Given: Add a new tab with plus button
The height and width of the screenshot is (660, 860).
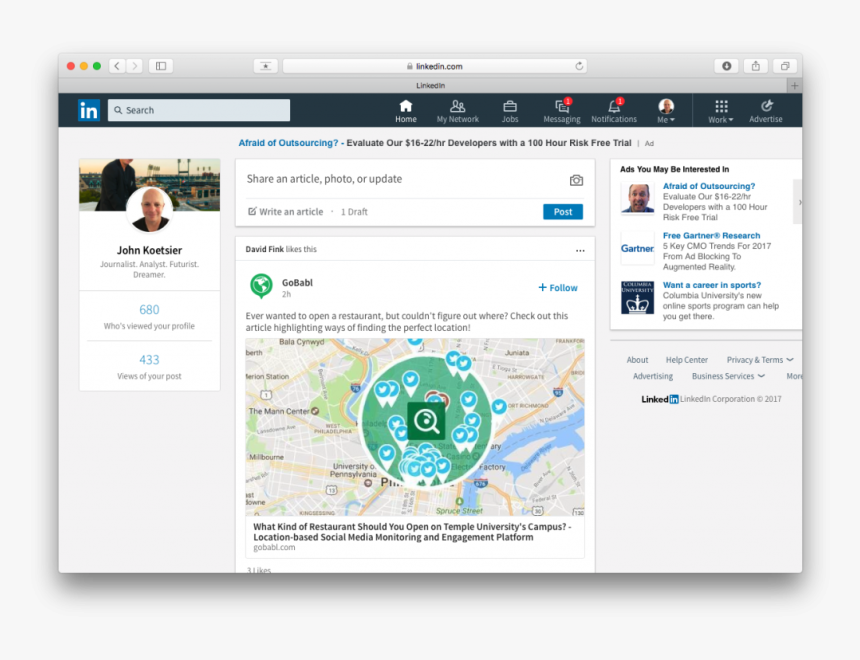Looking at the screenshot, I should coord(794,86).
